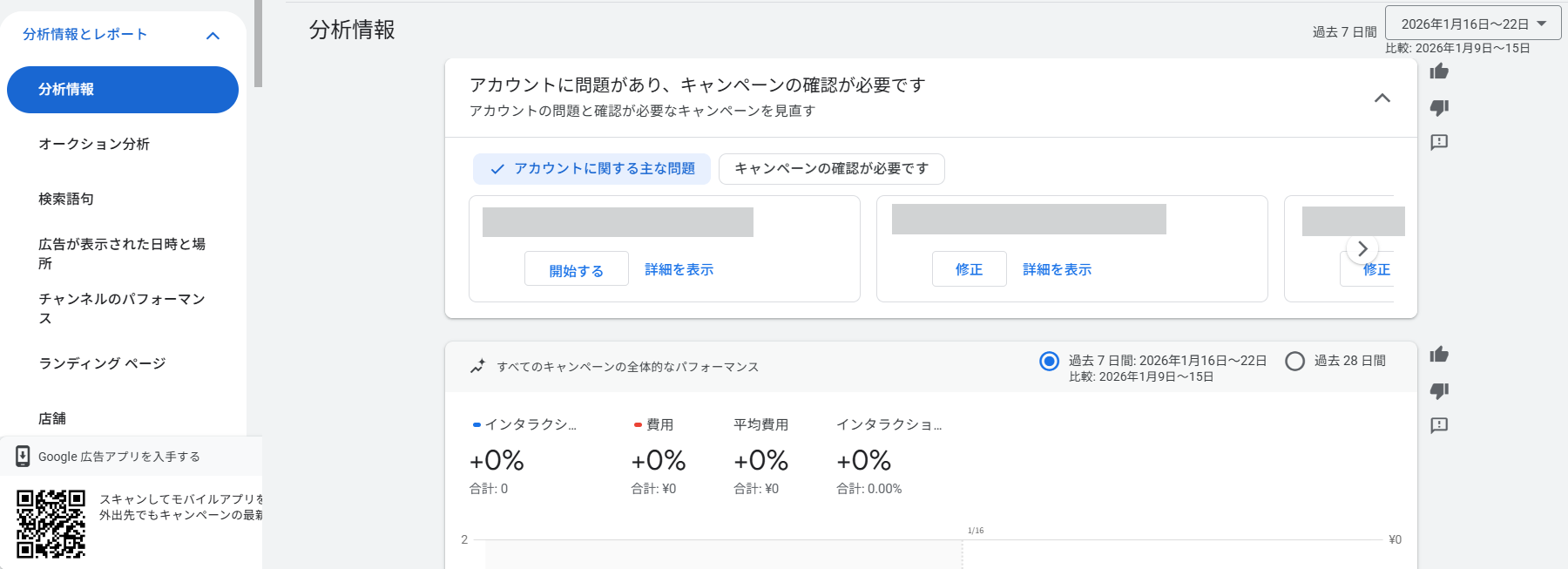Collapse the 分析情報とレポート sidebar section
Viewport: 1568px width, 569px height.
(213, 36)
